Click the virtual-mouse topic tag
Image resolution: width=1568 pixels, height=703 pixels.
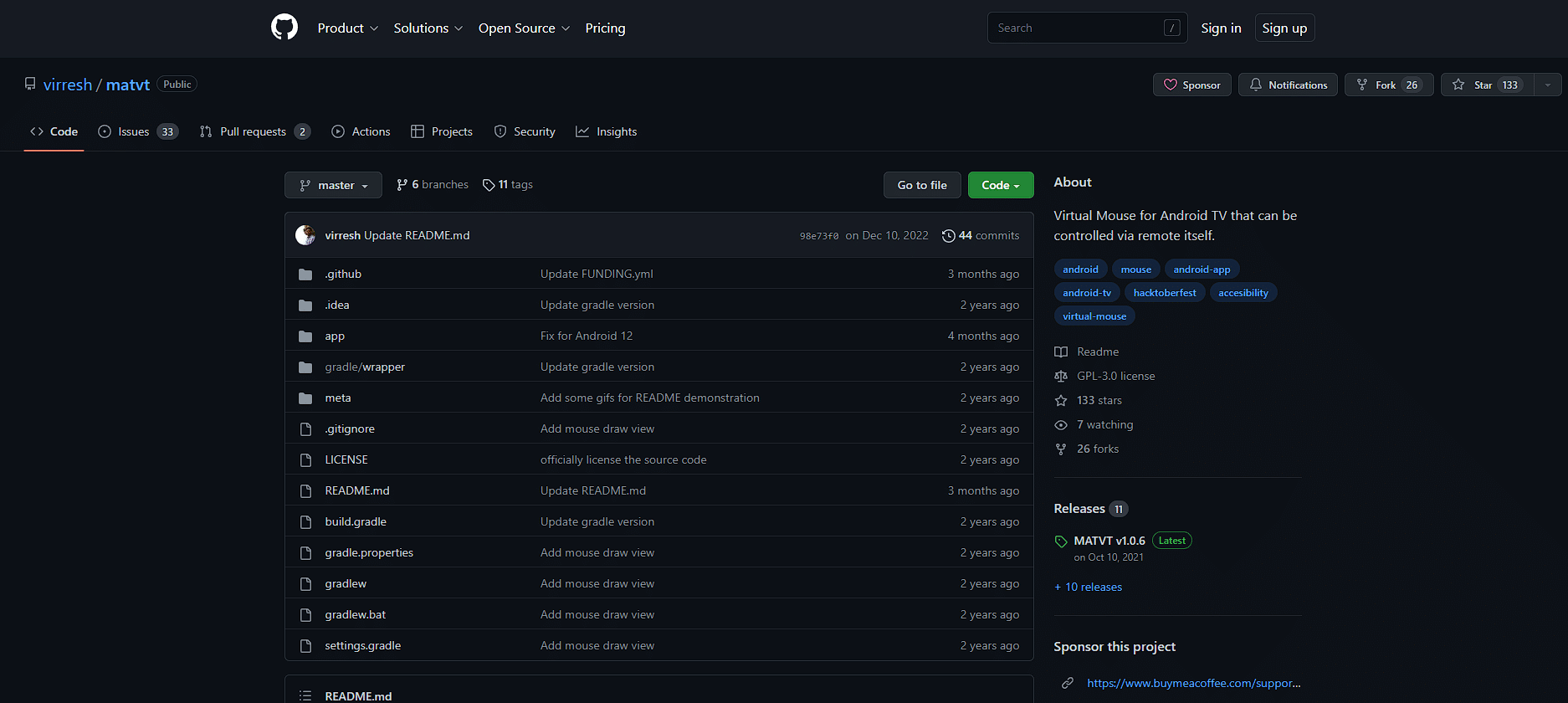pyautogui.click(x=1094, y=316)
